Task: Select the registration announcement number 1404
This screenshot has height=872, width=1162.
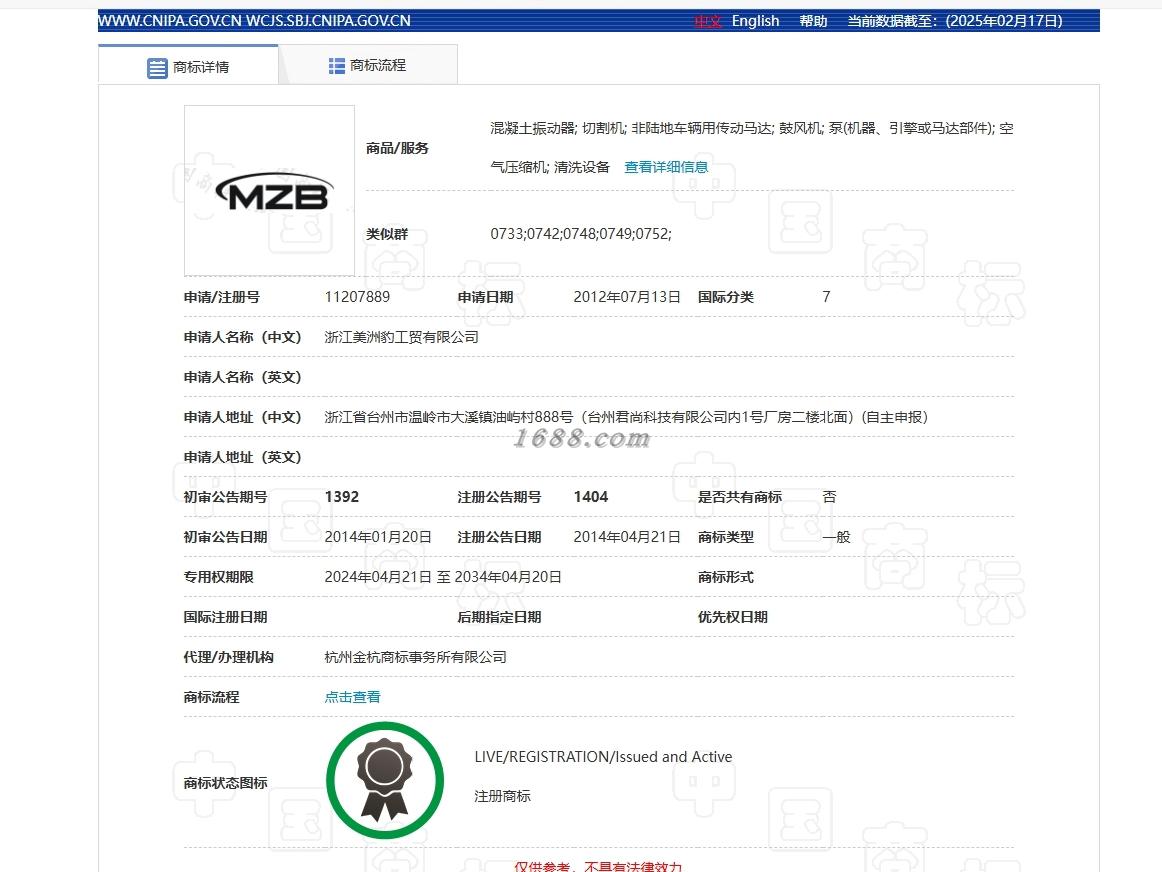Action: point(591,497)
